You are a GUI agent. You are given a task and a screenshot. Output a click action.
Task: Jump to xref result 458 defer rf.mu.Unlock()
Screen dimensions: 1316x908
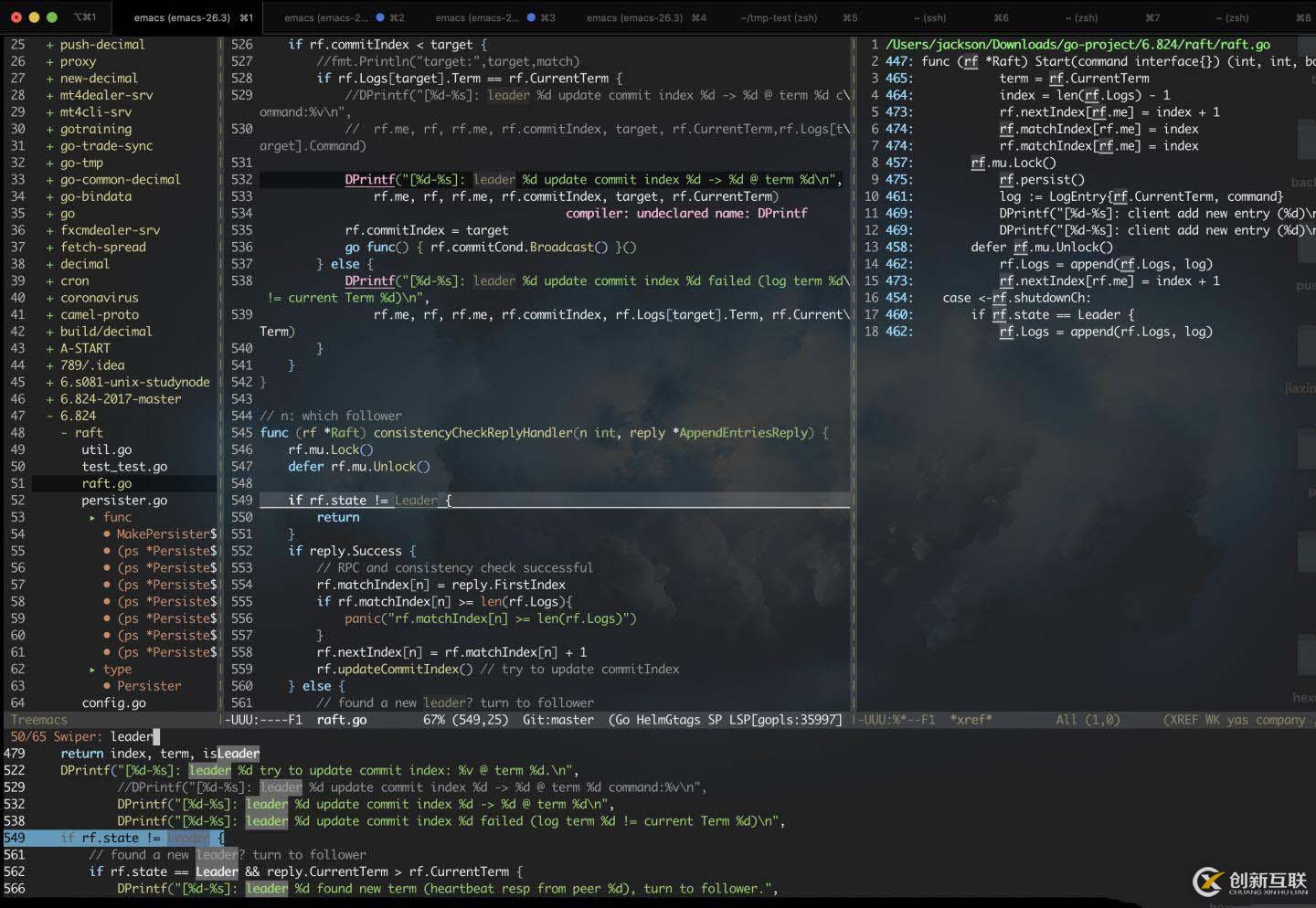[x=999, y=248]
